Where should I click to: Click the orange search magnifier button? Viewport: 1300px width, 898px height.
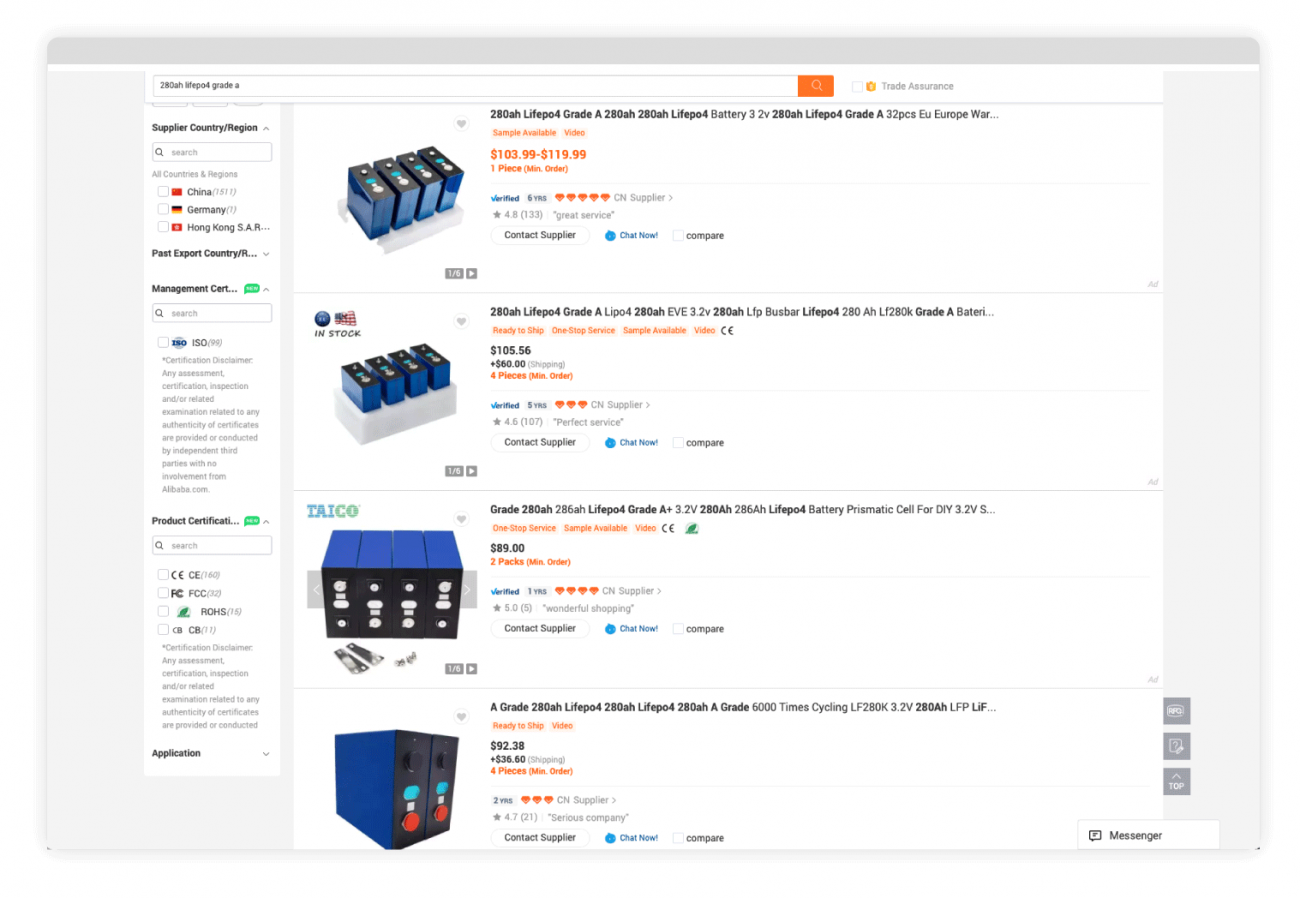pos(815,86)
